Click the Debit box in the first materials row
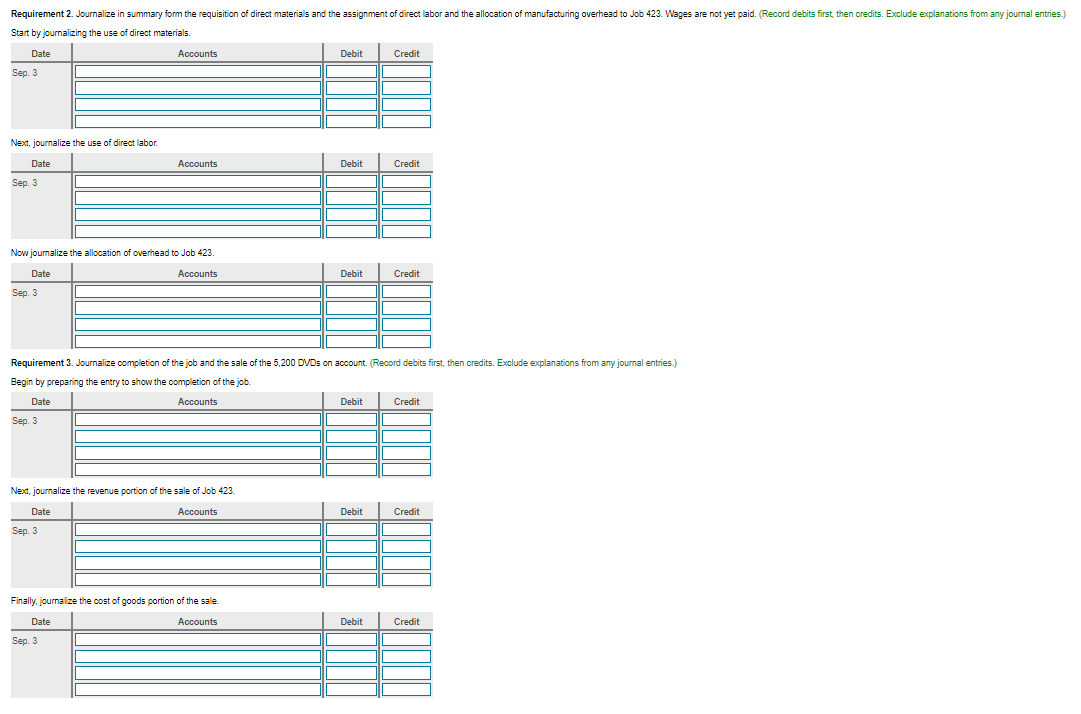Viewport: 1081px width, 714px height. point(351,71)
